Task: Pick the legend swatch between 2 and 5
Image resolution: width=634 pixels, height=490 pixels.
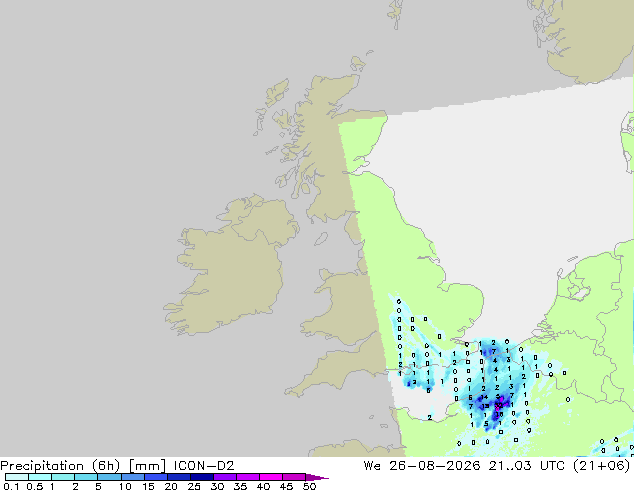Action: pos(86,477)
